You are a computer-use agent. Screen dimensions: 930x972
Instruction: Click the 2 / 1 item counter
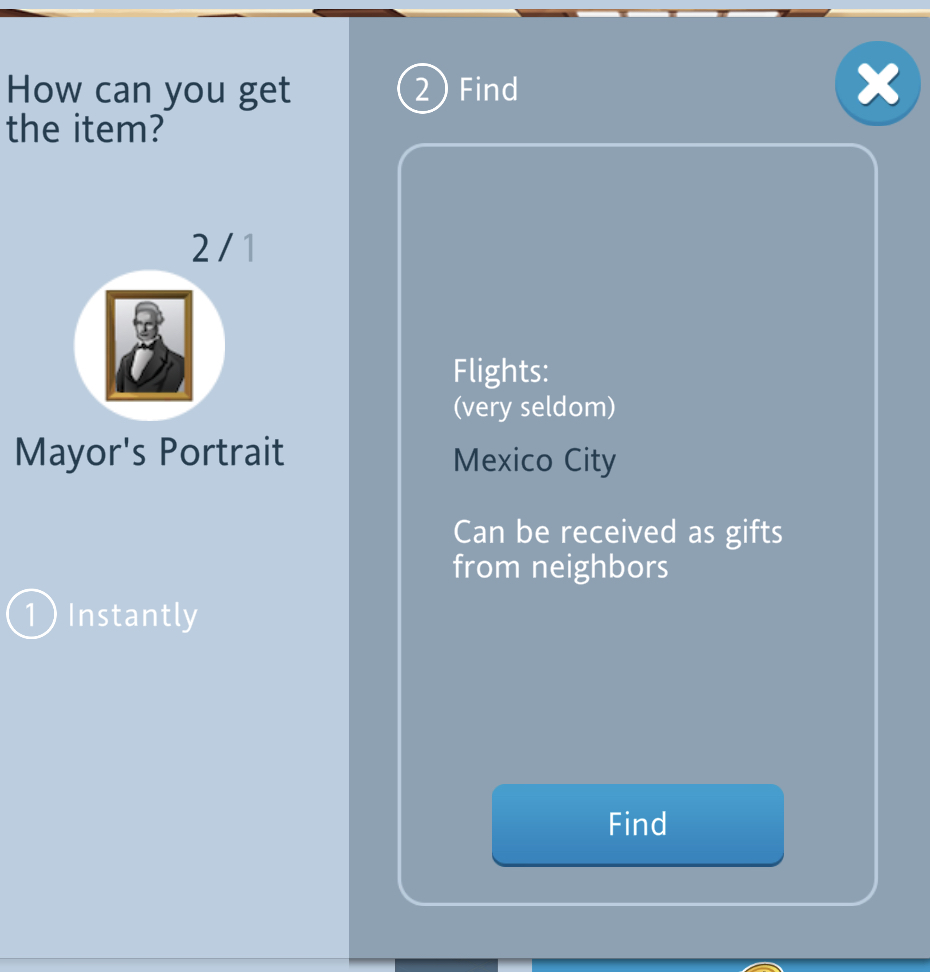point(223,249)
